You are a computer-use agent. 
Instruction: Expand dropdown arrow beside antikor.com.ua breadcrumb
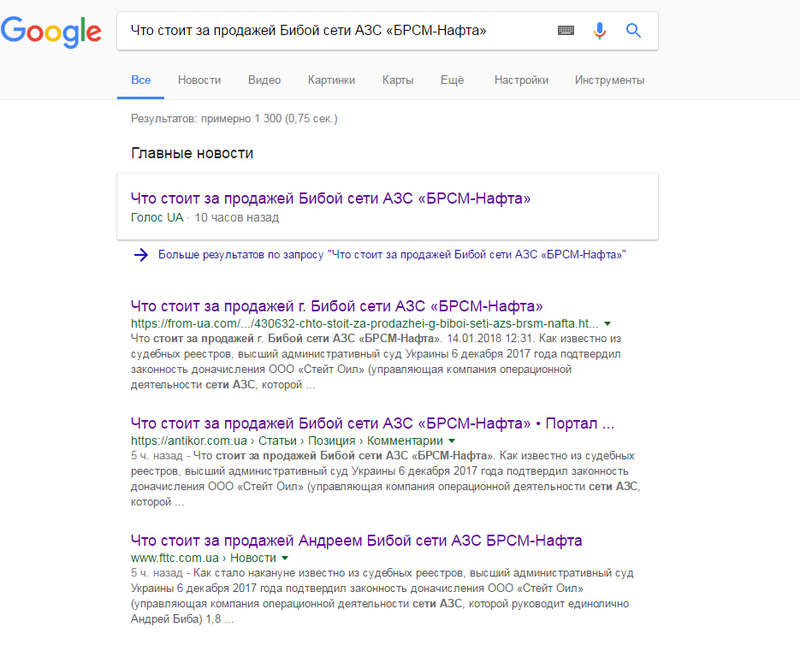(452, 441)
